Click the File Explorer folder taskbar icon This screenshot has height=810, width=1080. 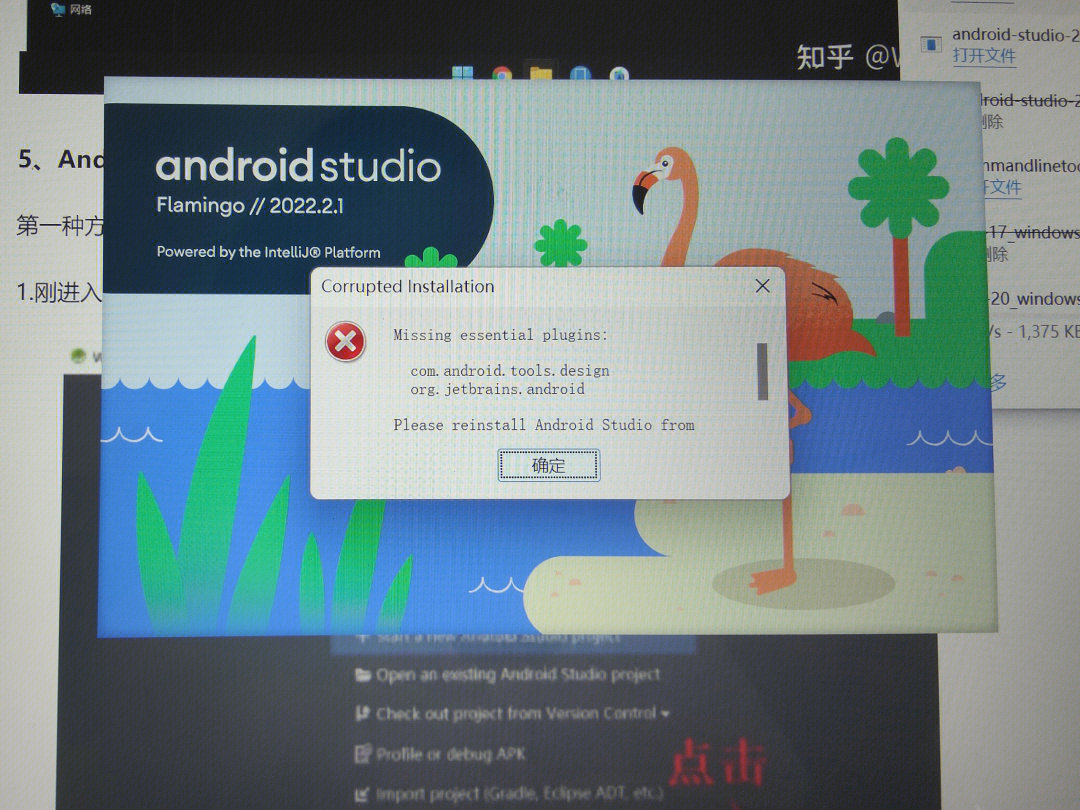coord(541,73)
